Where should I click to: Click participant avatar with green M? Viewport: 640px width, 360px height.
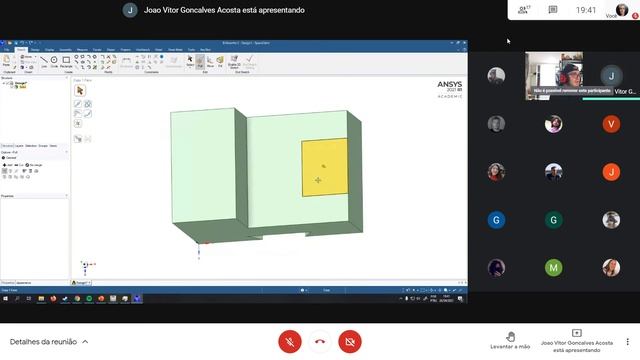tap(553, 268)
